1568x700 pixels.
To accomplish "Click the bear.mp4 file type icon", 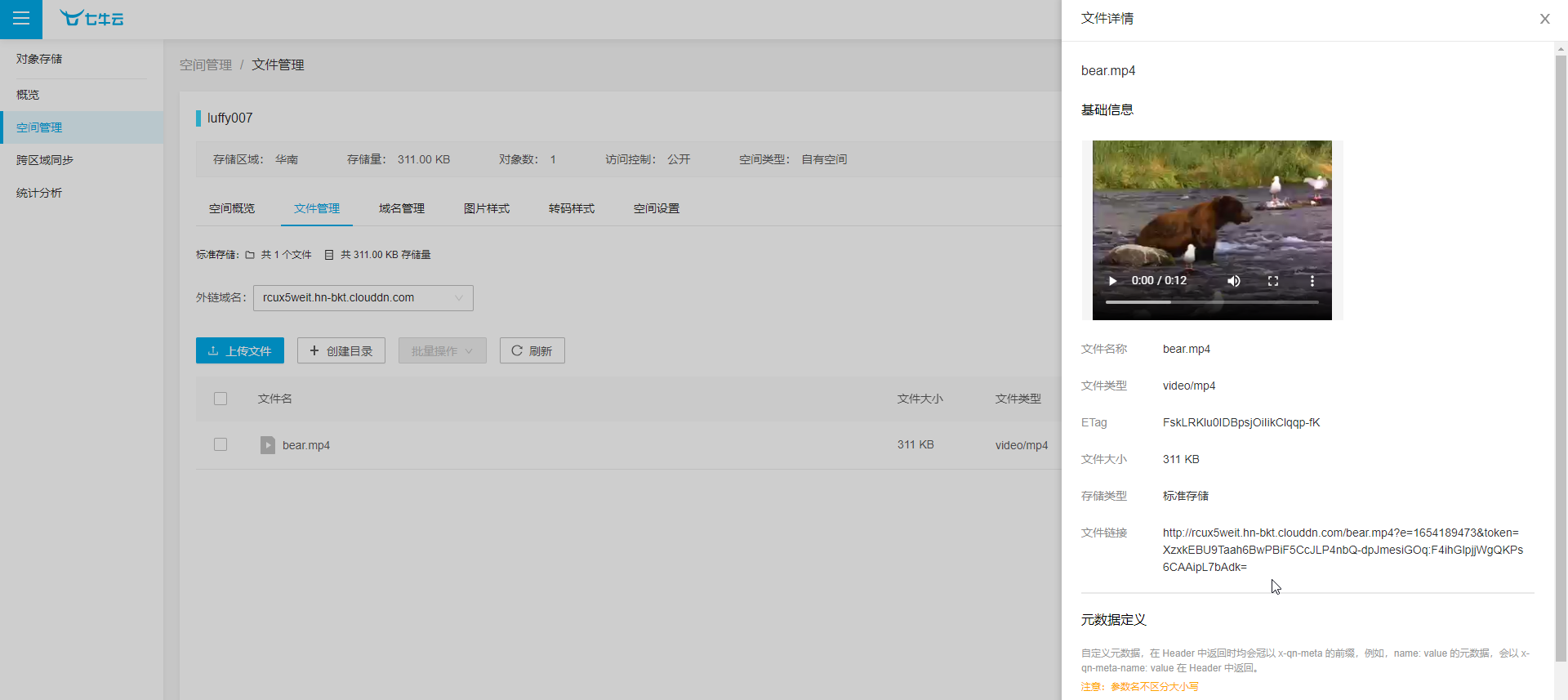I will click(x=267, y=444).
